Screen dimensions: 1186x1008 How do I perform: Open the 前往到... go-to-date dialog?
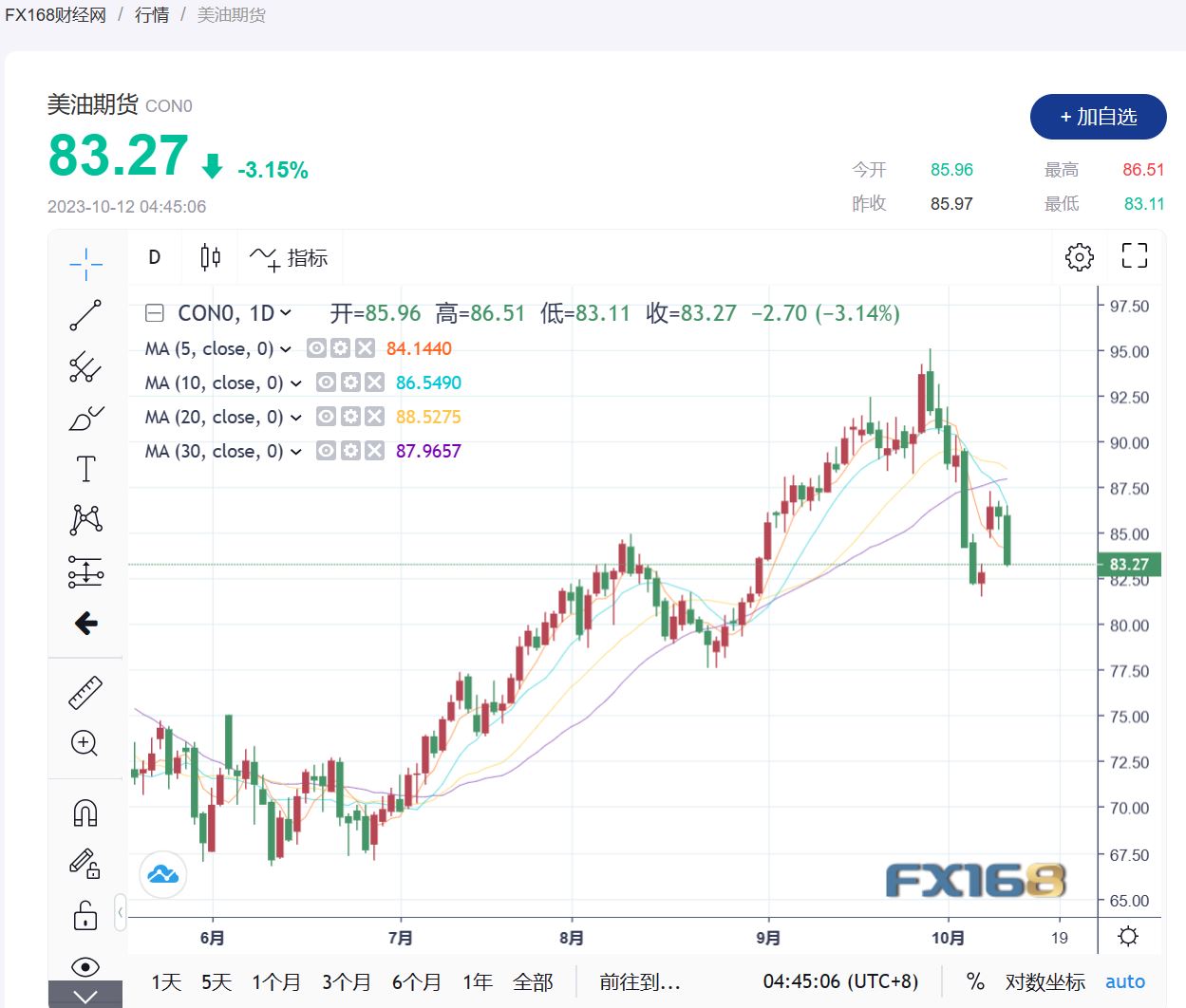click(x=640, y=982)
